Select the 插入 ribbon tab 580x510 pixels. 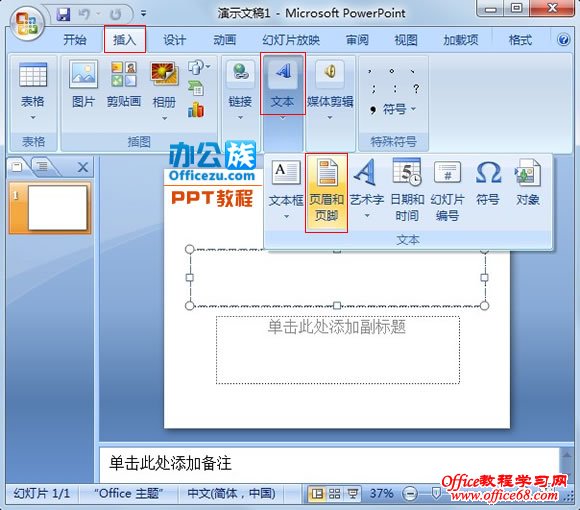pos(125,39)
